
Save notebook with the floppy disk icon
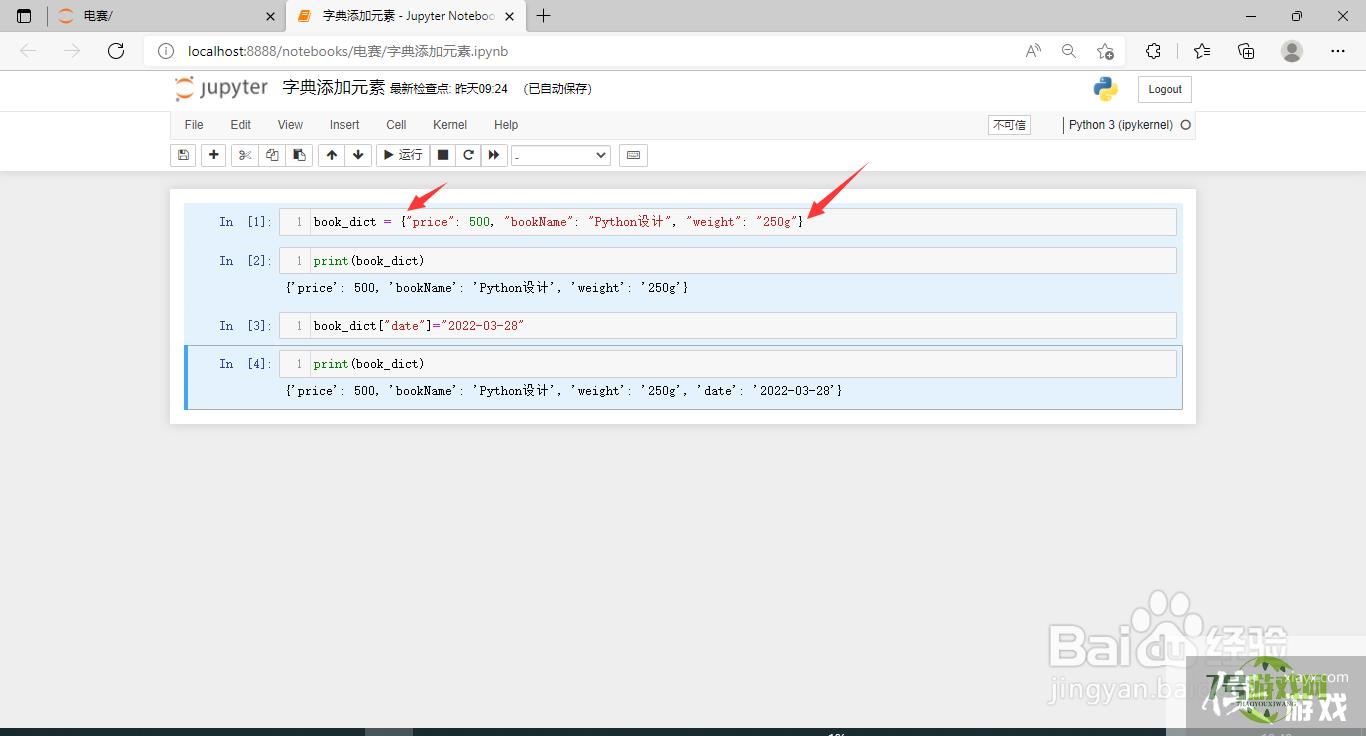click(183, 155)
